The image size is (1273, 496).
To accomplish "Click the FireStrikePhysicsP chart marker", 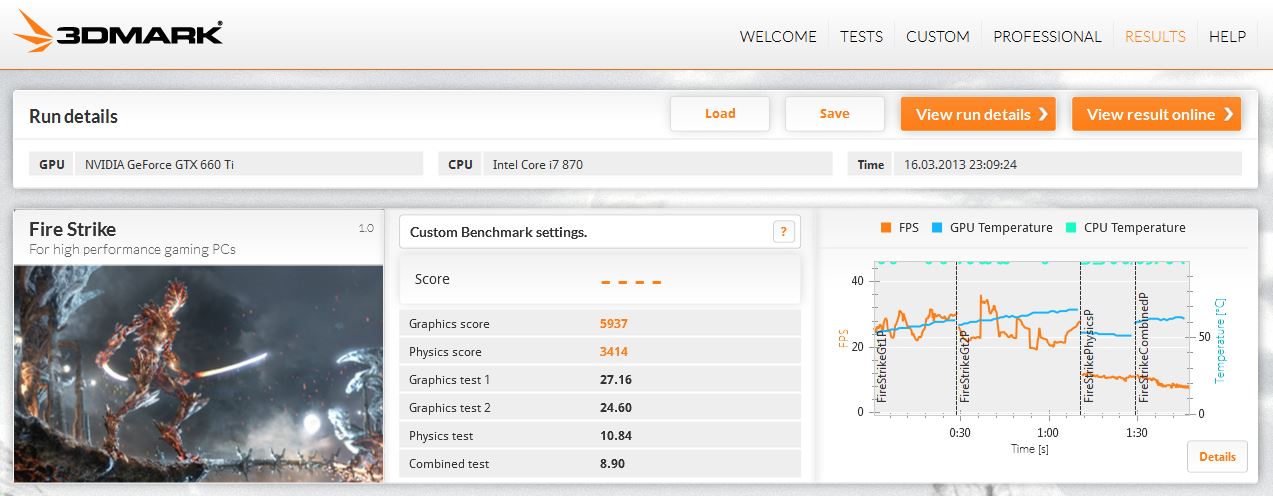I will (1089, 355).
